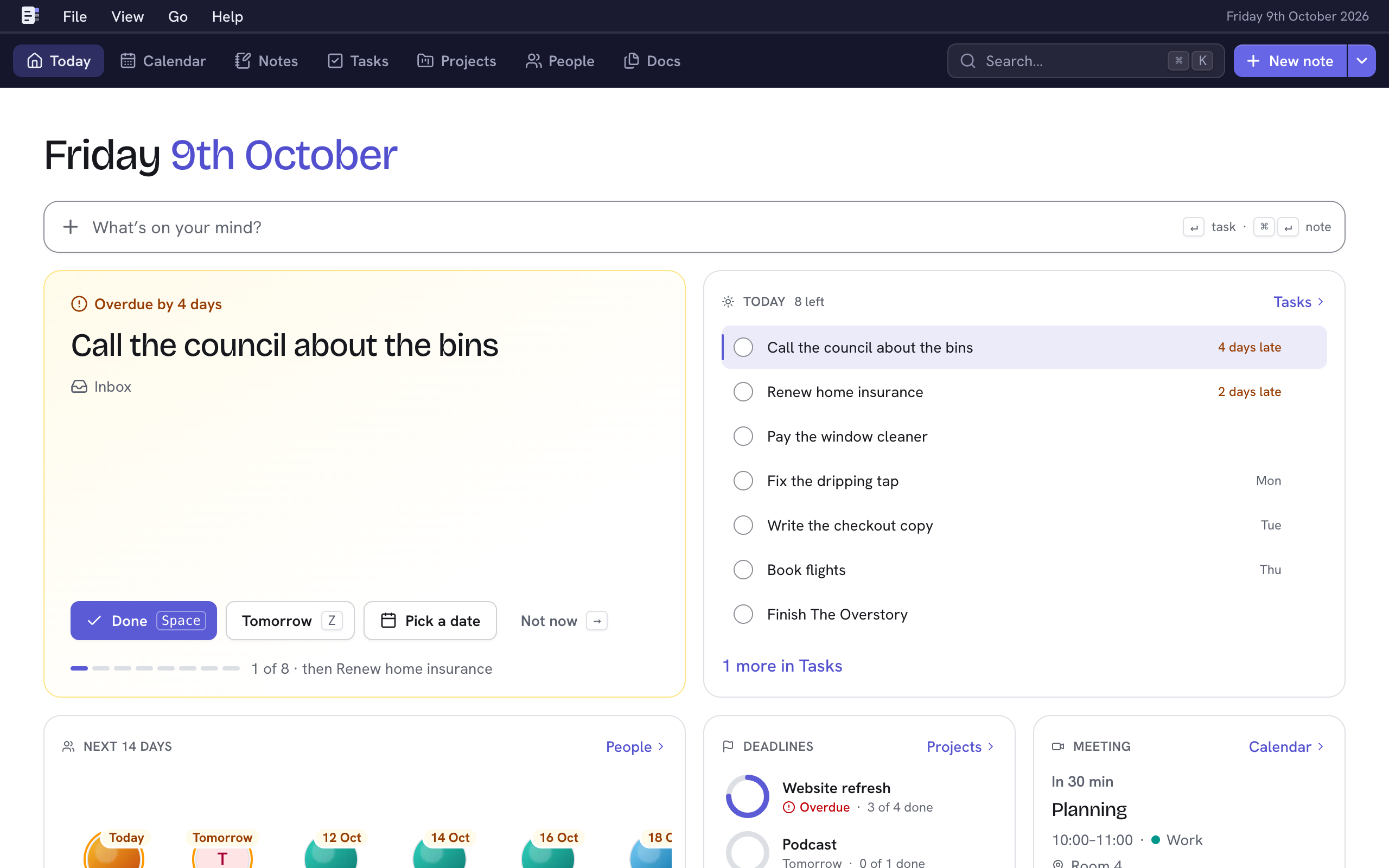Click the app logo icon in menu bar
The image size is (1389, 868).
pyautogui.click(x=30, y=16)
